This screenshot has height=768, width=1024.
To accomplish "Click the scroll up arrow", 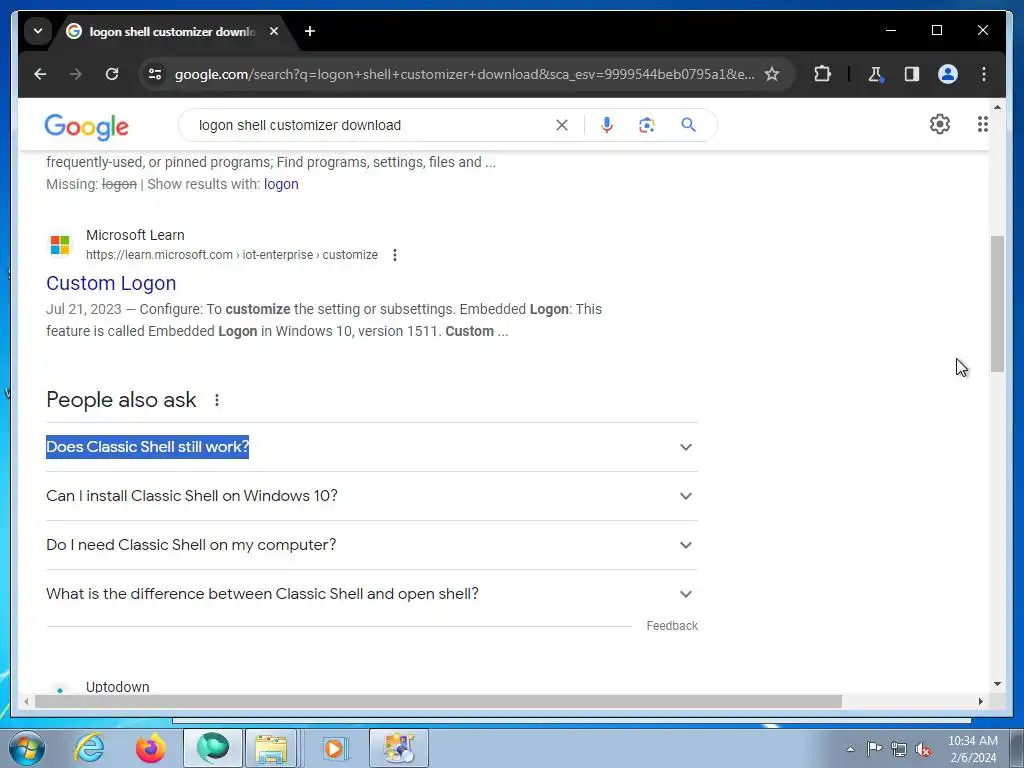I will pyautogui.click(x=997, y=106).
